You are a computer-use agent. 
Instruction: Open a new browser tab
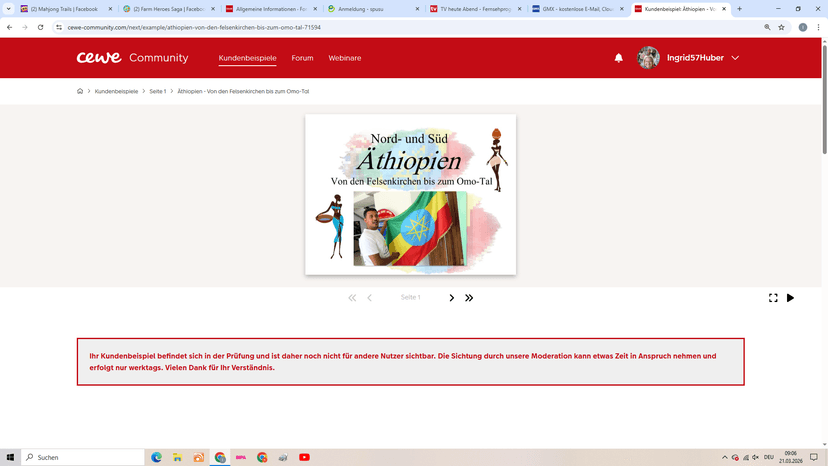[x=739, y=9]
